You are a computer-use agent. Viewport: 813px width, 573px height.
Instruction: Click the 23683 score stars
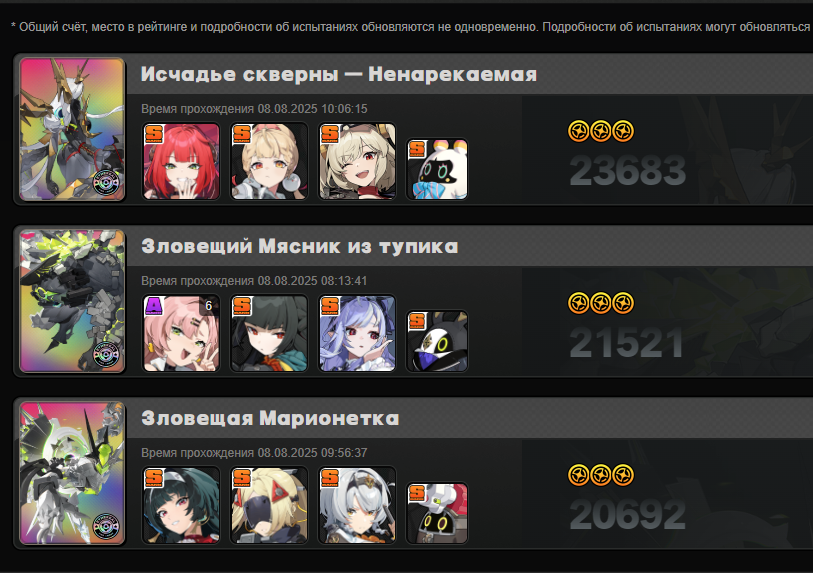(601, 131)
